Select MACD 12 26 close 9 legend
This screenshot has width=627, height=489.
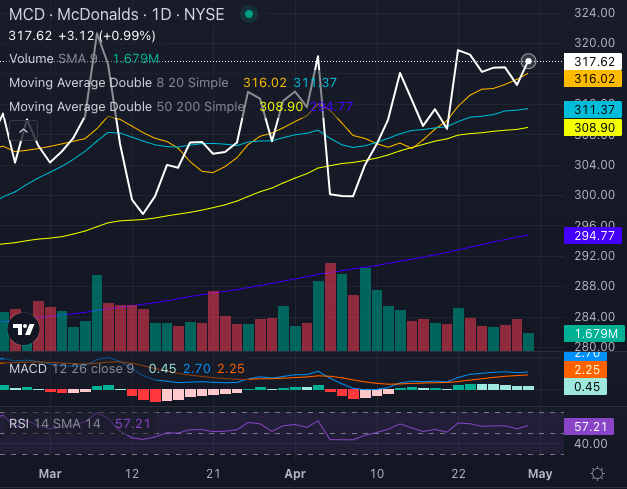pyautogui.click(x=71, y=369)
